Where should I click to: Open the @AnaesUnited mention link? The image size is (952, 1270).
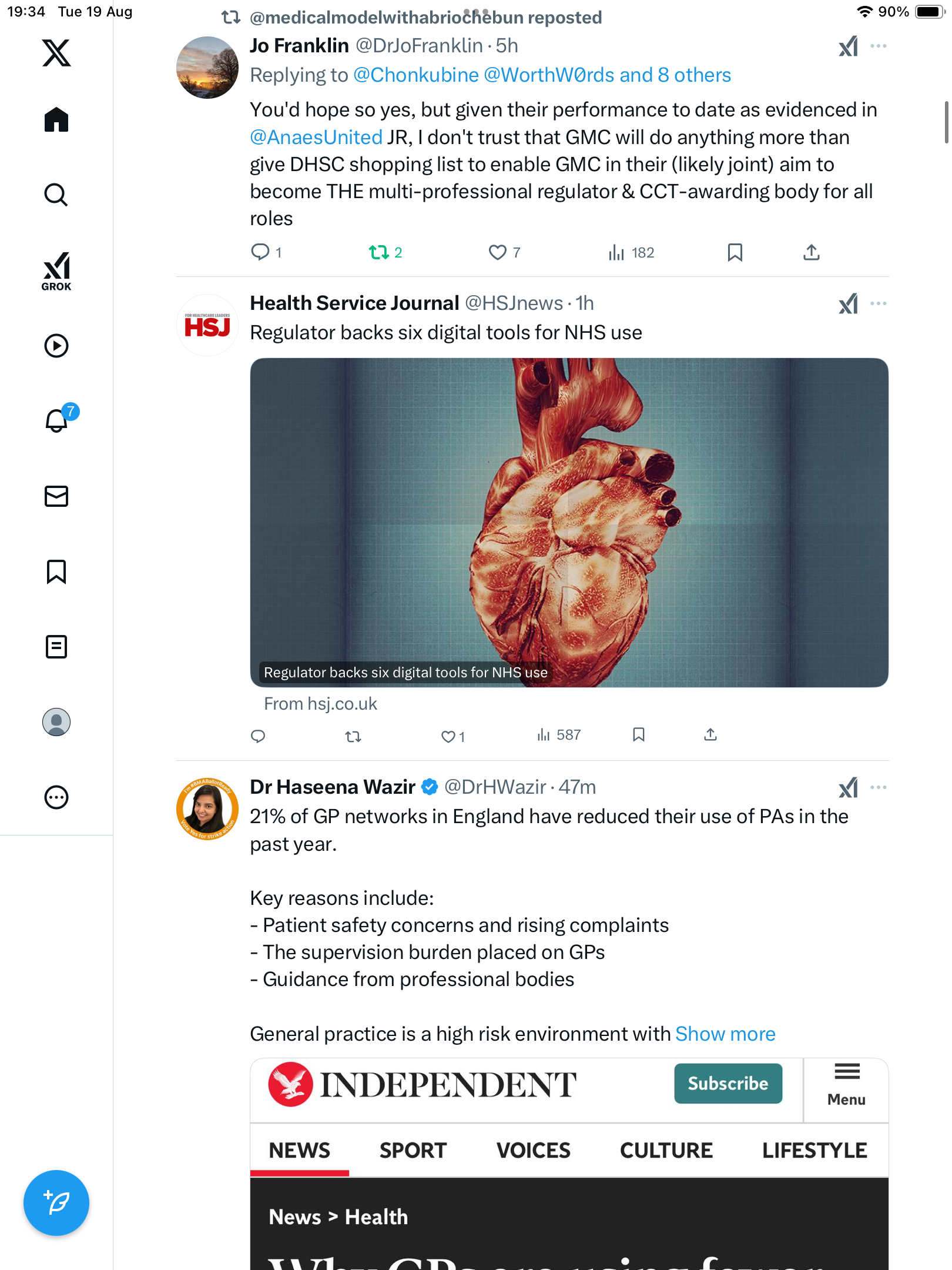coord(316,138)
